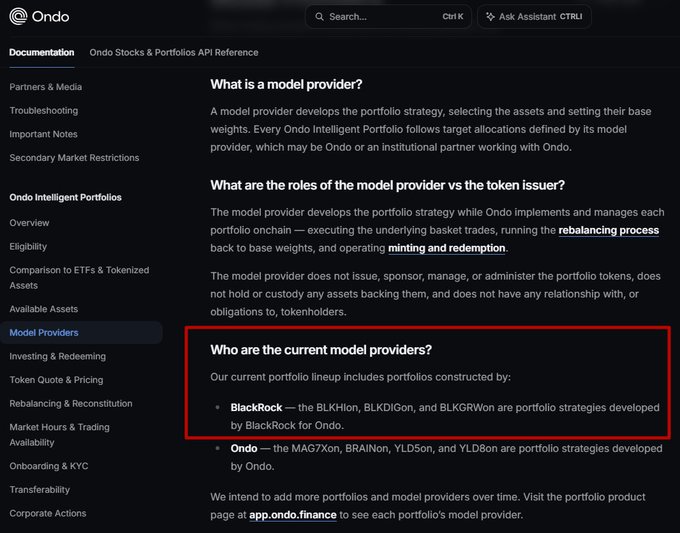Screen dimensions: 680x533
Task: Open Available Assets sidebar page
Action: (44, 309)
